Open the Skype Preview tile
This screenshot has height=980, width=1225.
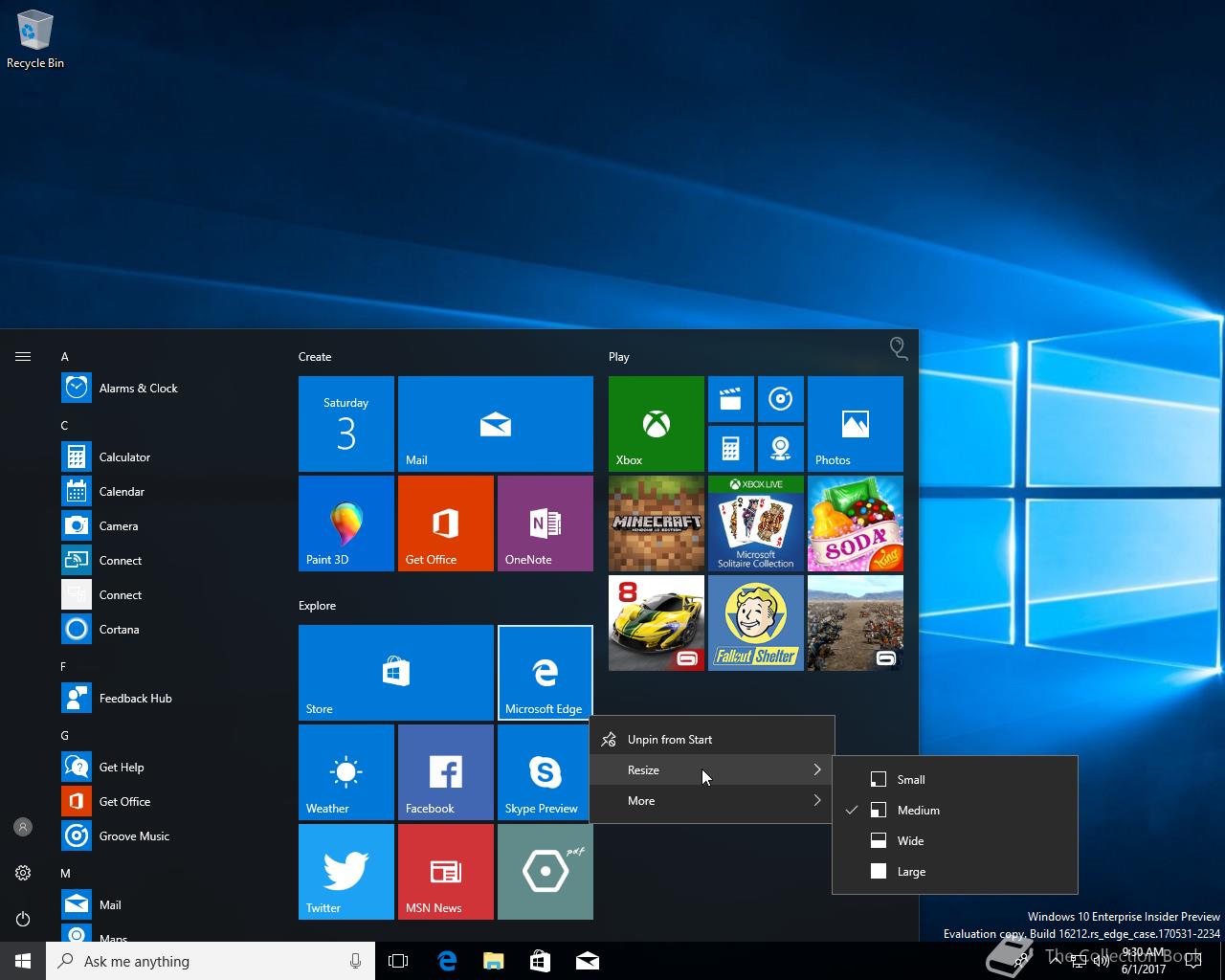pyautogui.click(x=546, y=772)
